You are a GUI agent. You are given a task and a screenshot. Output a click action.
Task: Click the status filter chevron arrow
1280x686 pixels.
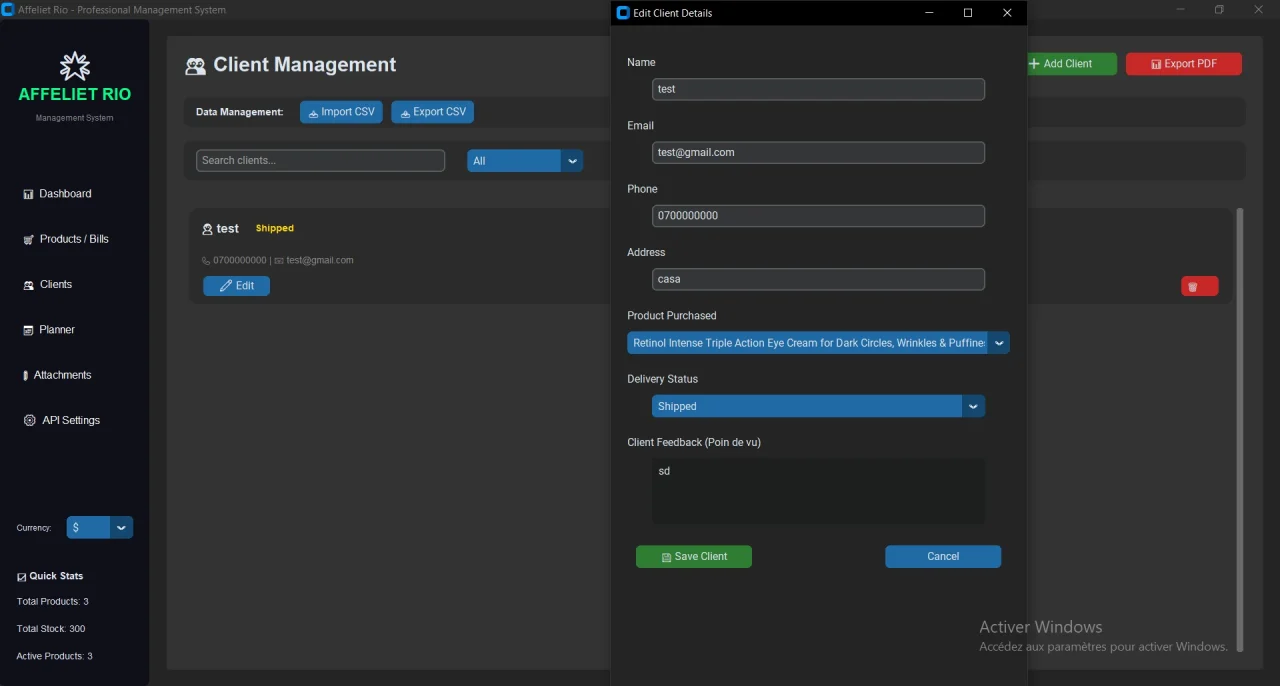pos(572,161)
